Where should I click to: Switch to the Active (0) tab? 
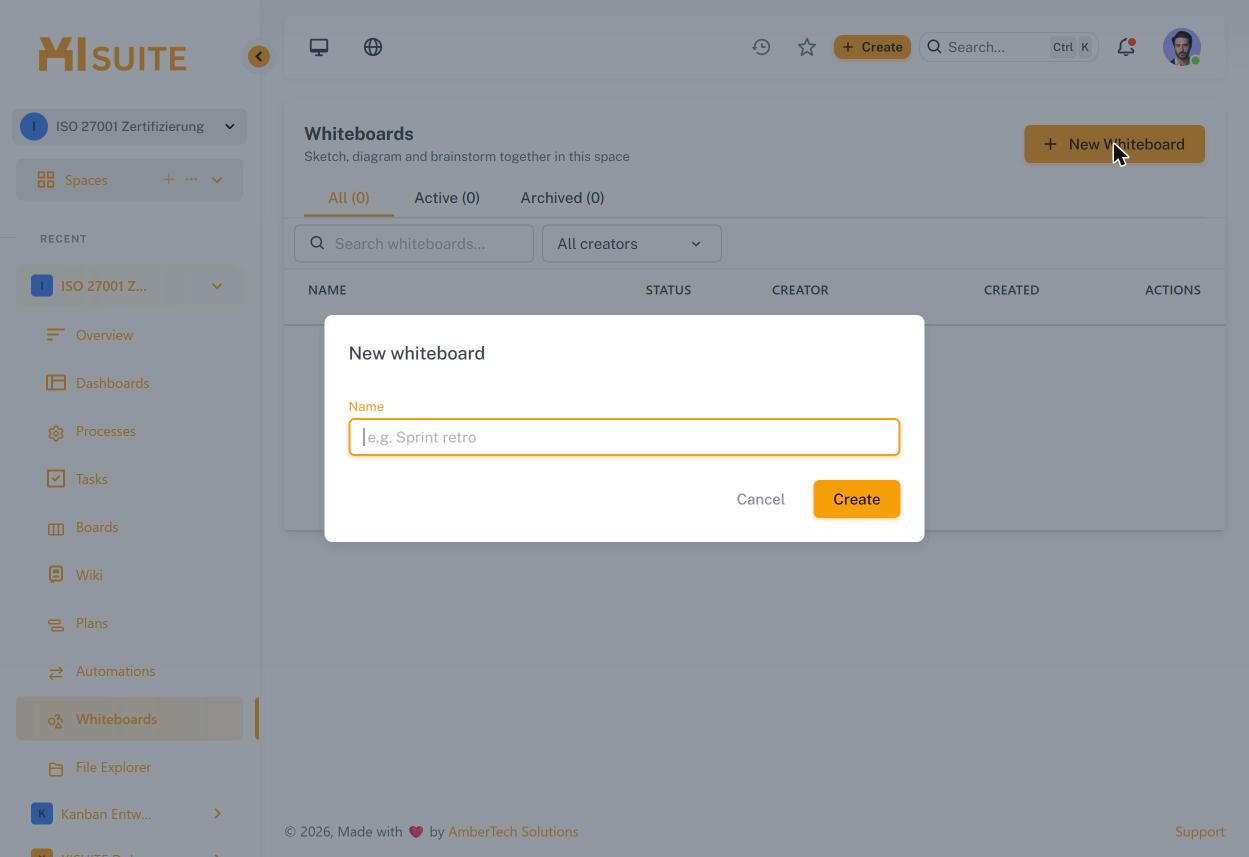[x=447, y=198]
